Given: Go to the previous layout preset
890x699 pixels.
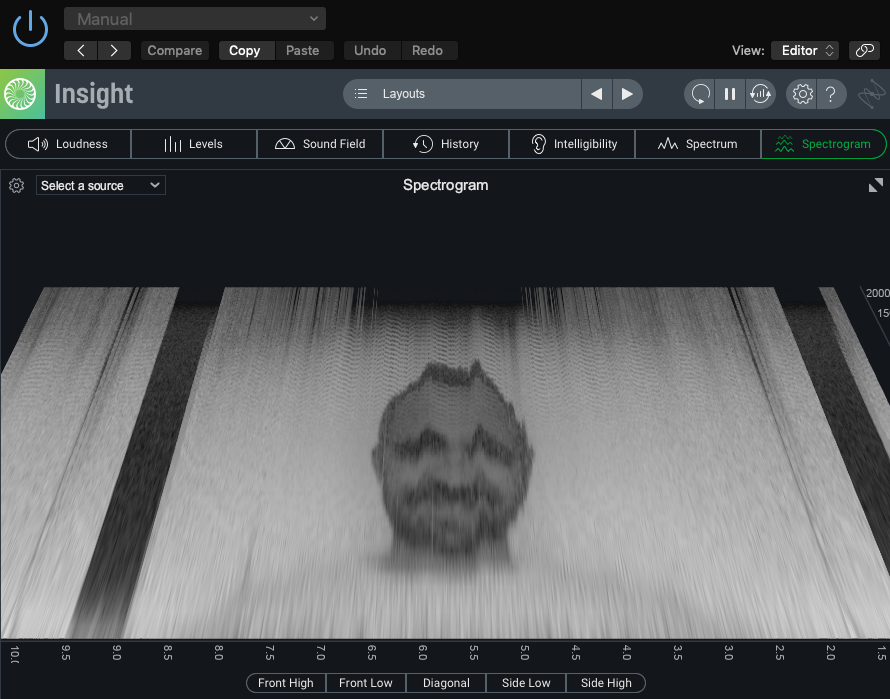Looking at the screenshot, I should [597, 94].
